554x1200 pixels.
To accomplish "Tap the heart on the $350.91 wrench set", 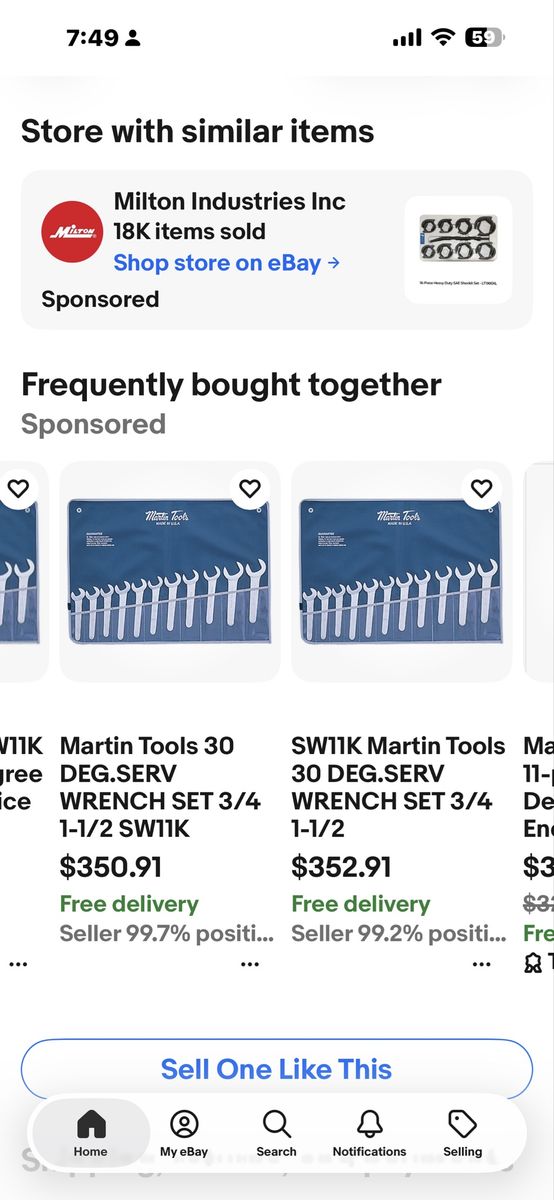I will click(x=250, y=488).
